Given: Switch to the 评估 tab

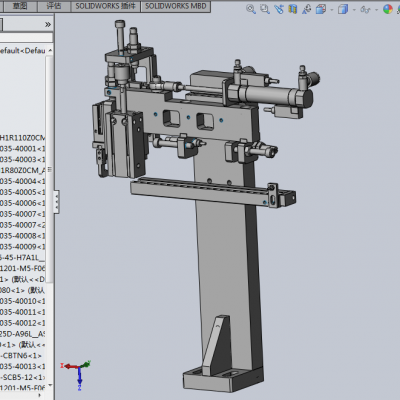Looking at the screenshot, I should pos(54,6).
